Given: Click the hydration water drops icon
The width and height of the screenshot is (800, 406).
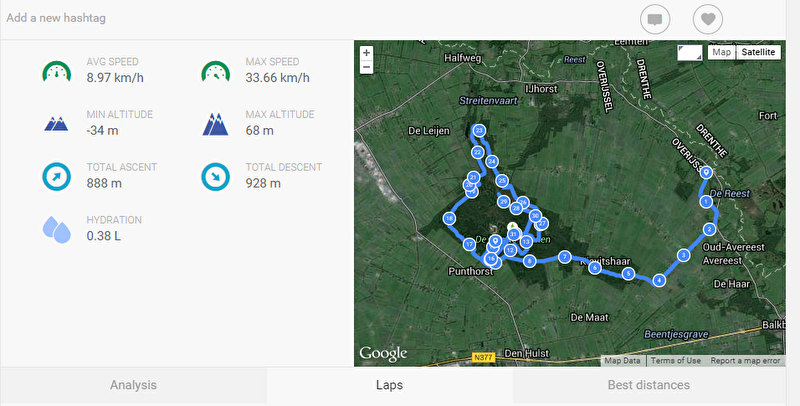Looking at the screenshot, I should [56, 229].
